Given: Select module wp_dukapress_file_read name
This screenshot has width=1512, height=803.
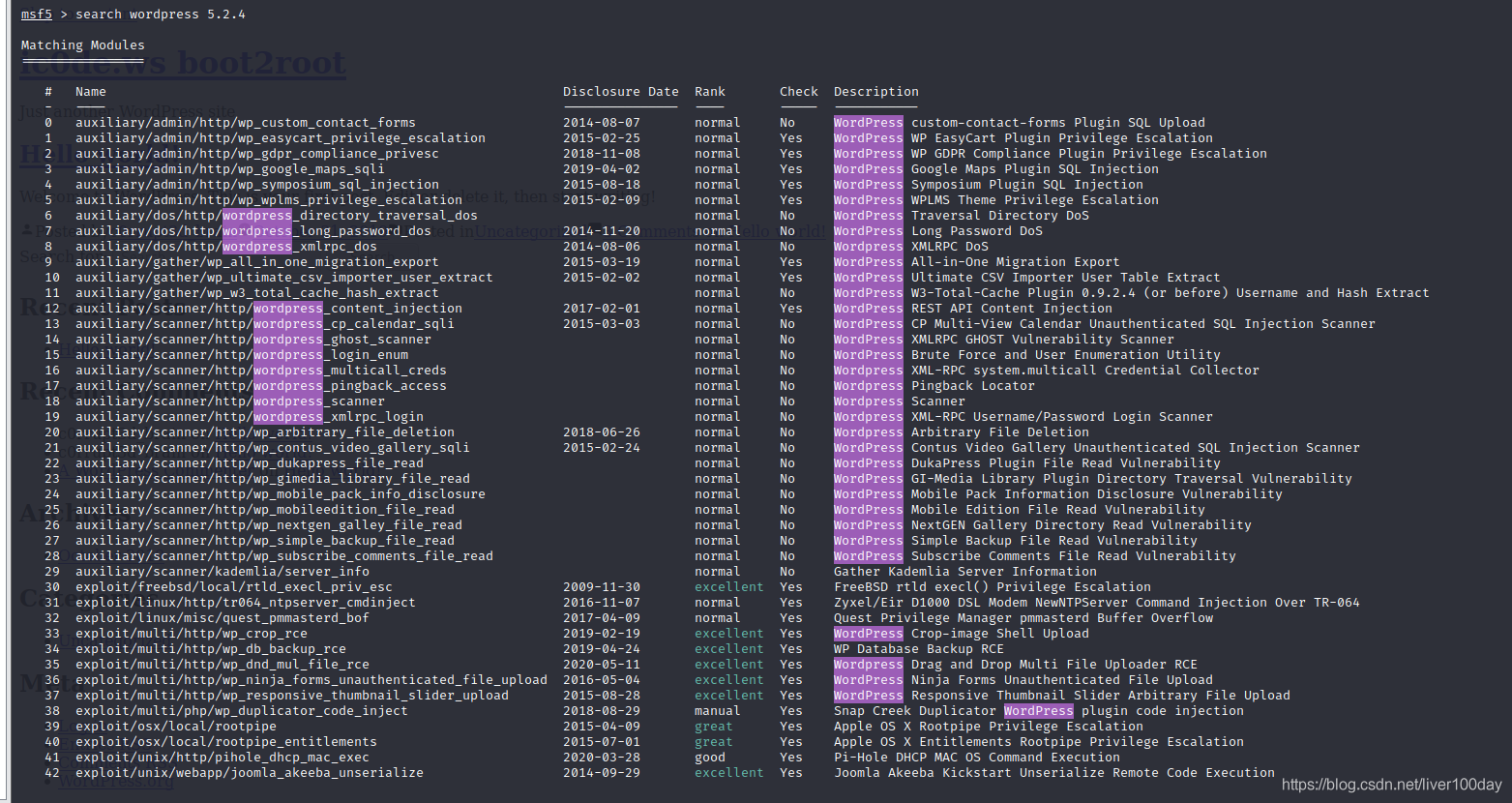Looking at the screenshot, I should tap(250, 463).
